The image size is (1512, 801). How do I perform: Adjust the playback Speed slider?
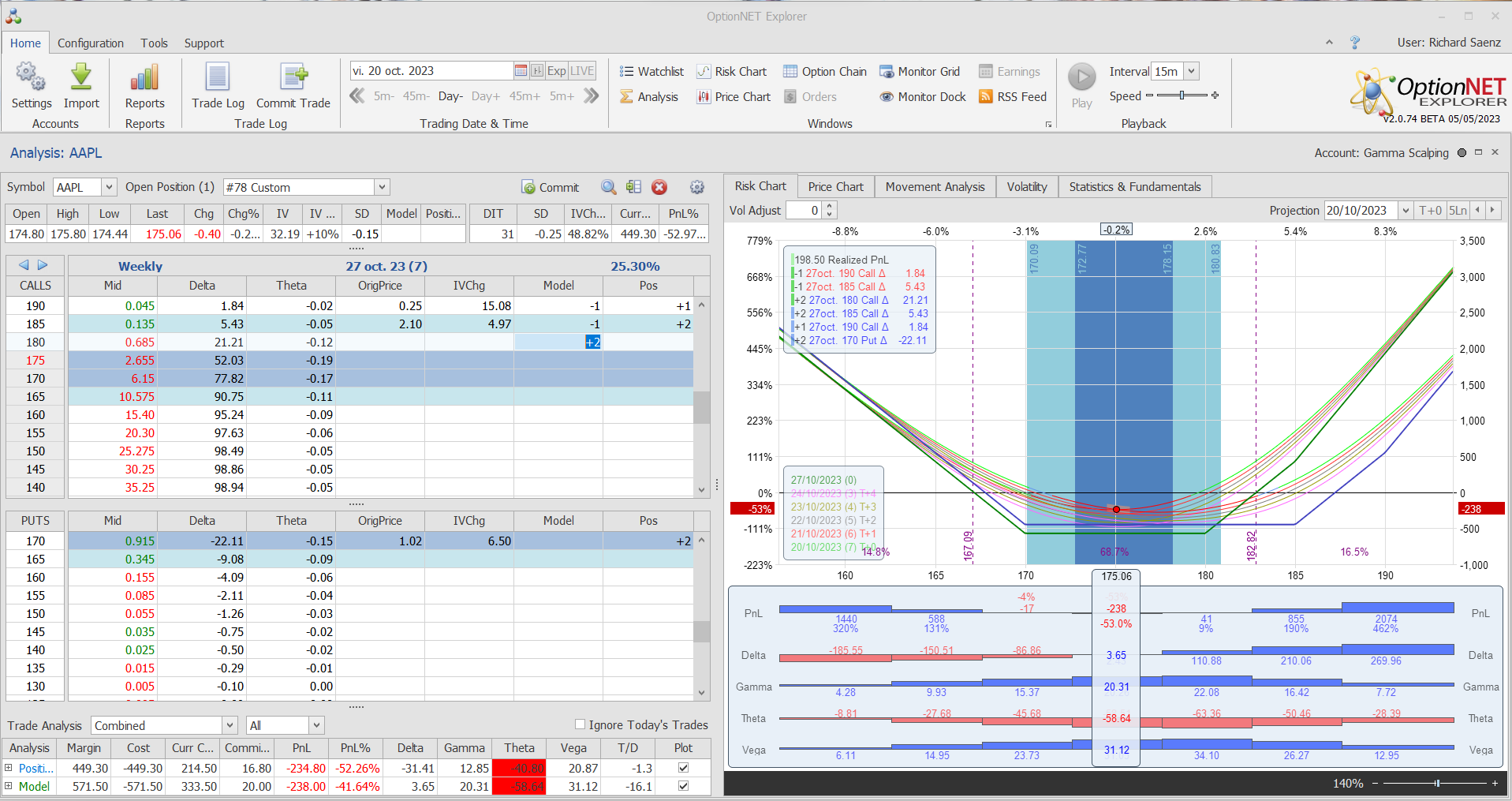pos(1182,95)
